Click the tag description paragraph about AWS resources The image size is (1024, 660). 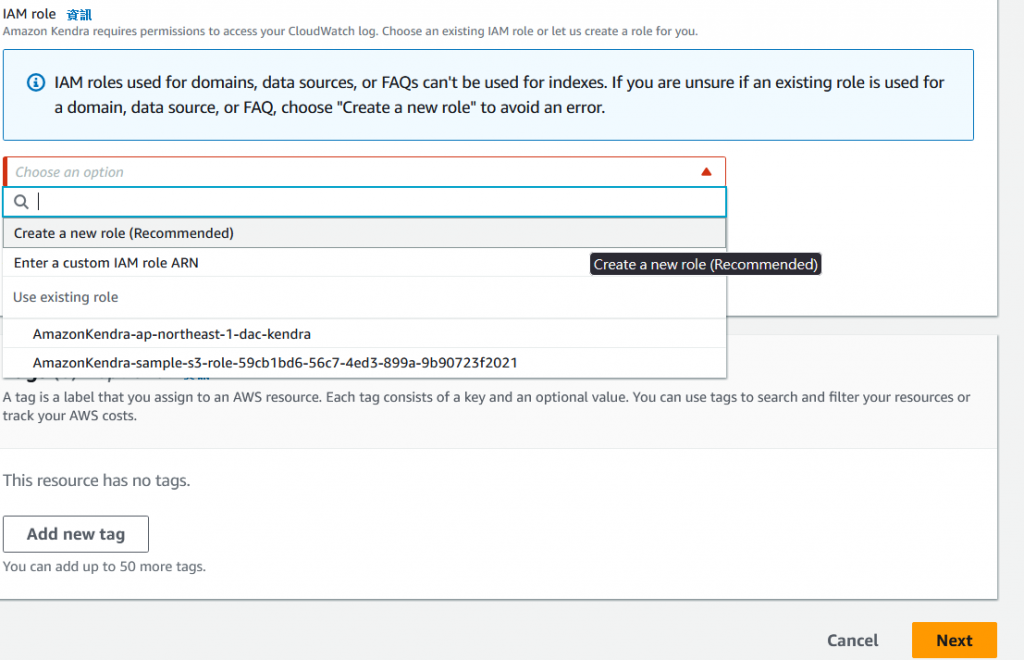pyautogui.click(x=487, y=406)
